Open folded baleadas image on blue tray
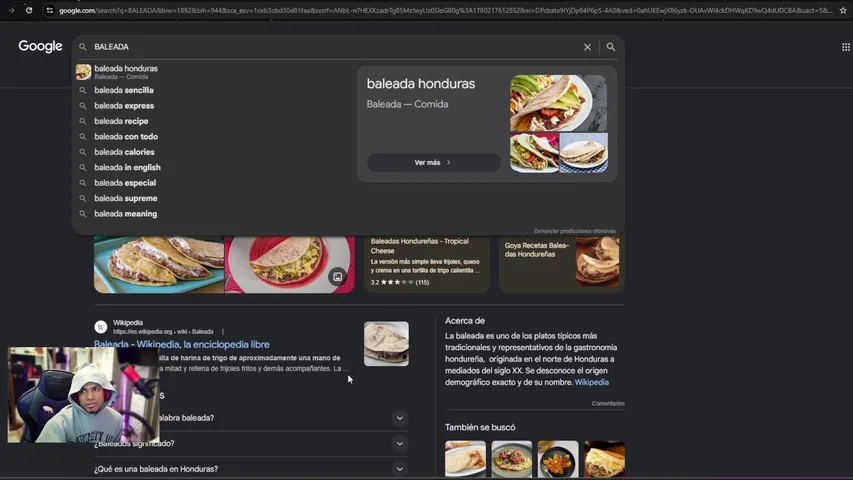 coord(159,264)
